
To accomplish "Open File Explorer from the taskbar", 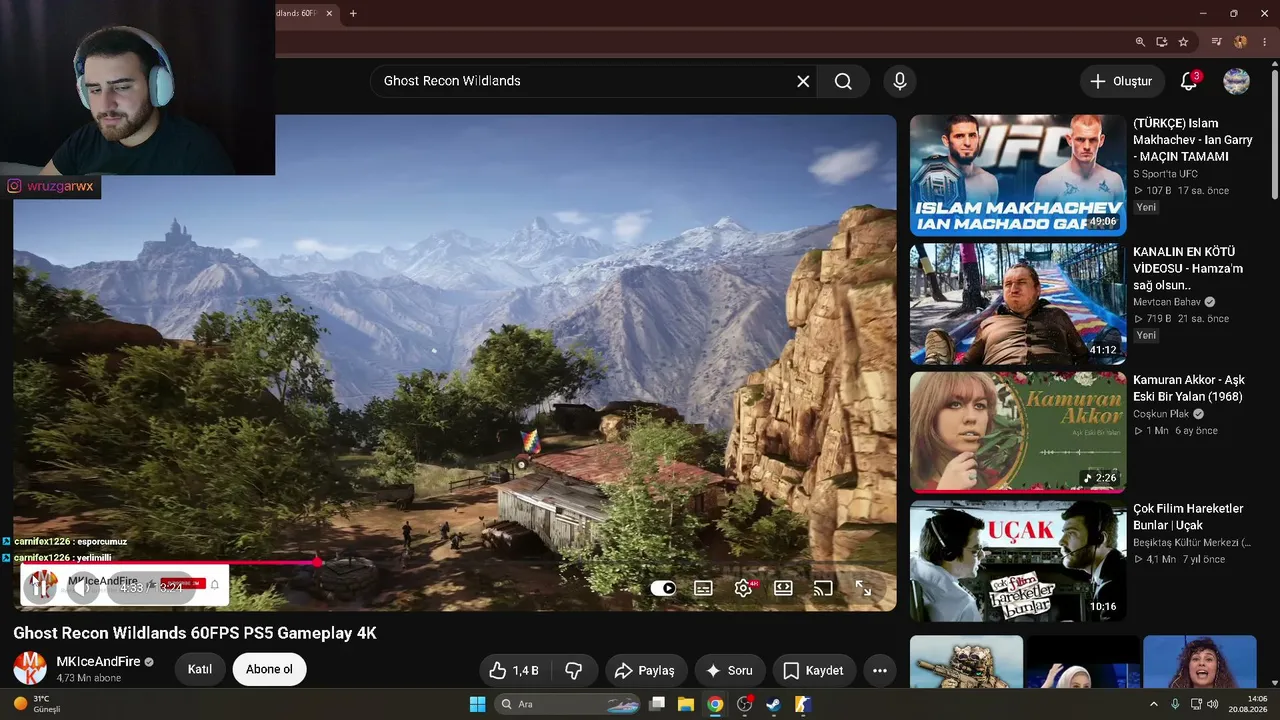I will coord(686,704).
